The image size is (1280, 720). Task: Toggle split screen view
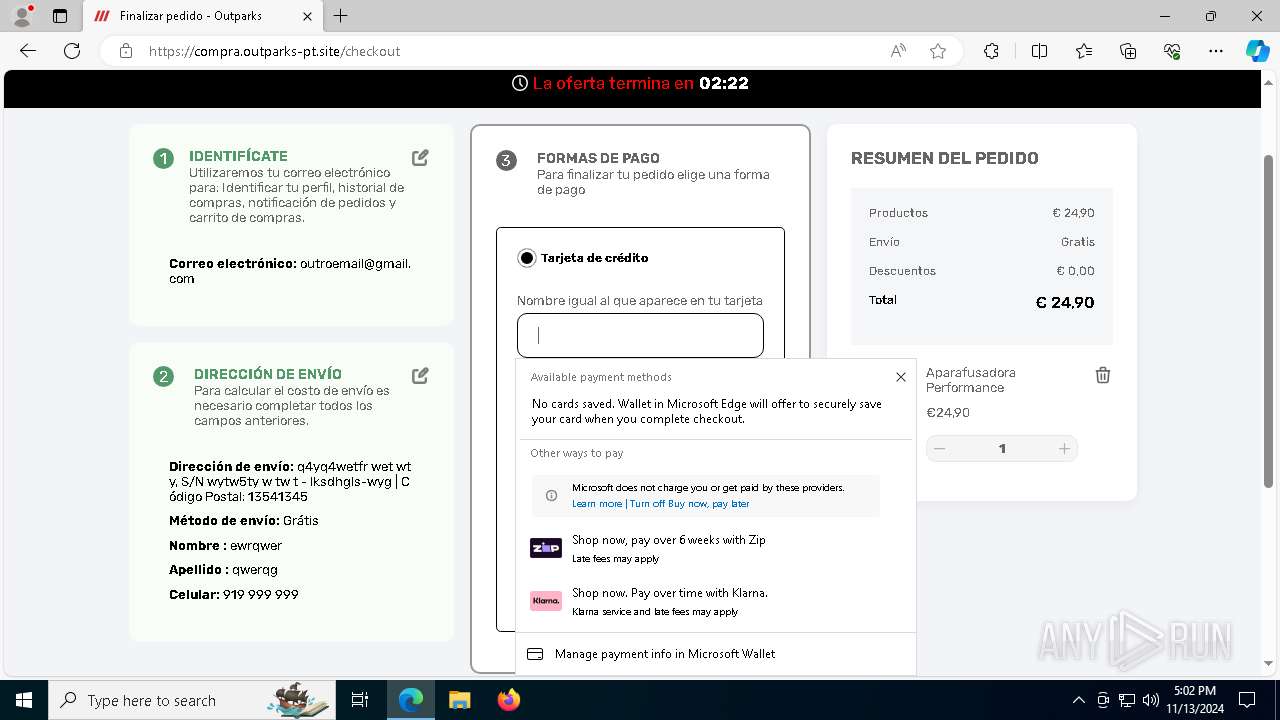(1039, 51)
